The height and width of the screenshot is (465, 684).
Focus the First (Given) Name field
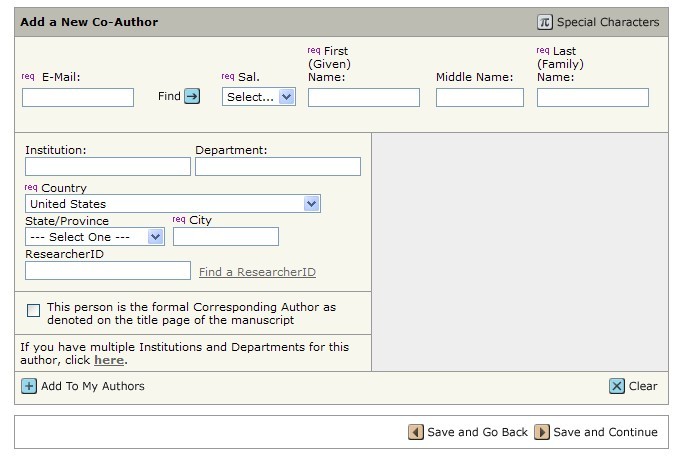coord(364,97)
